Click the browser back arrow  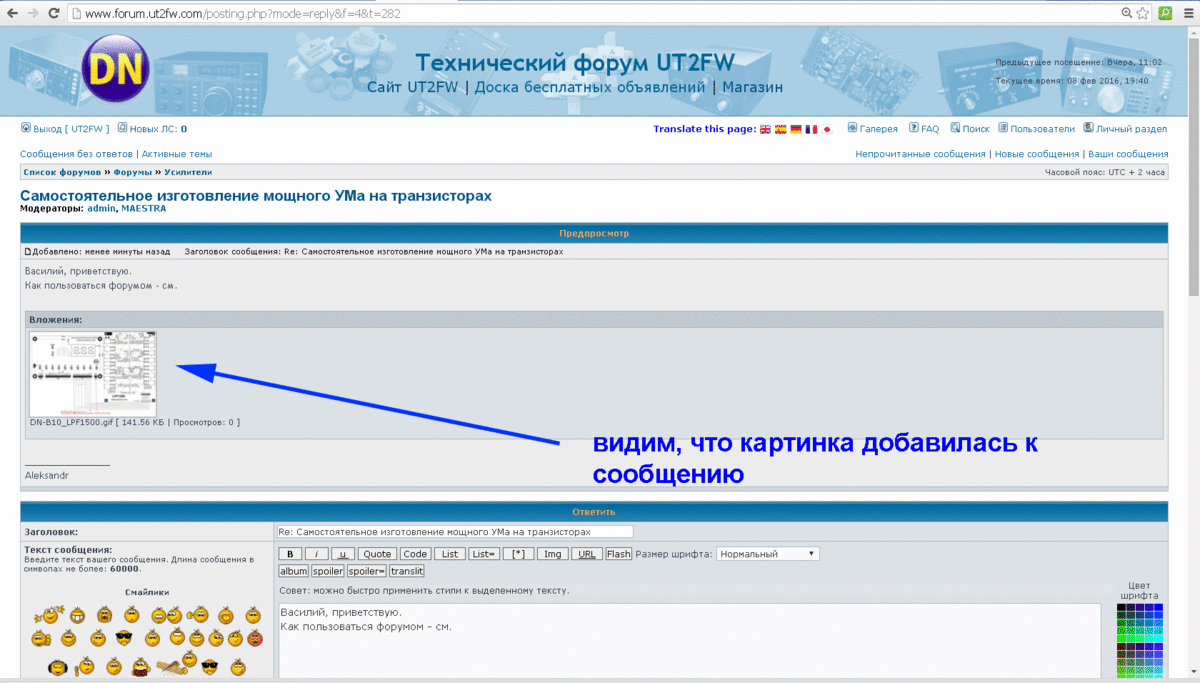point(12,14)
